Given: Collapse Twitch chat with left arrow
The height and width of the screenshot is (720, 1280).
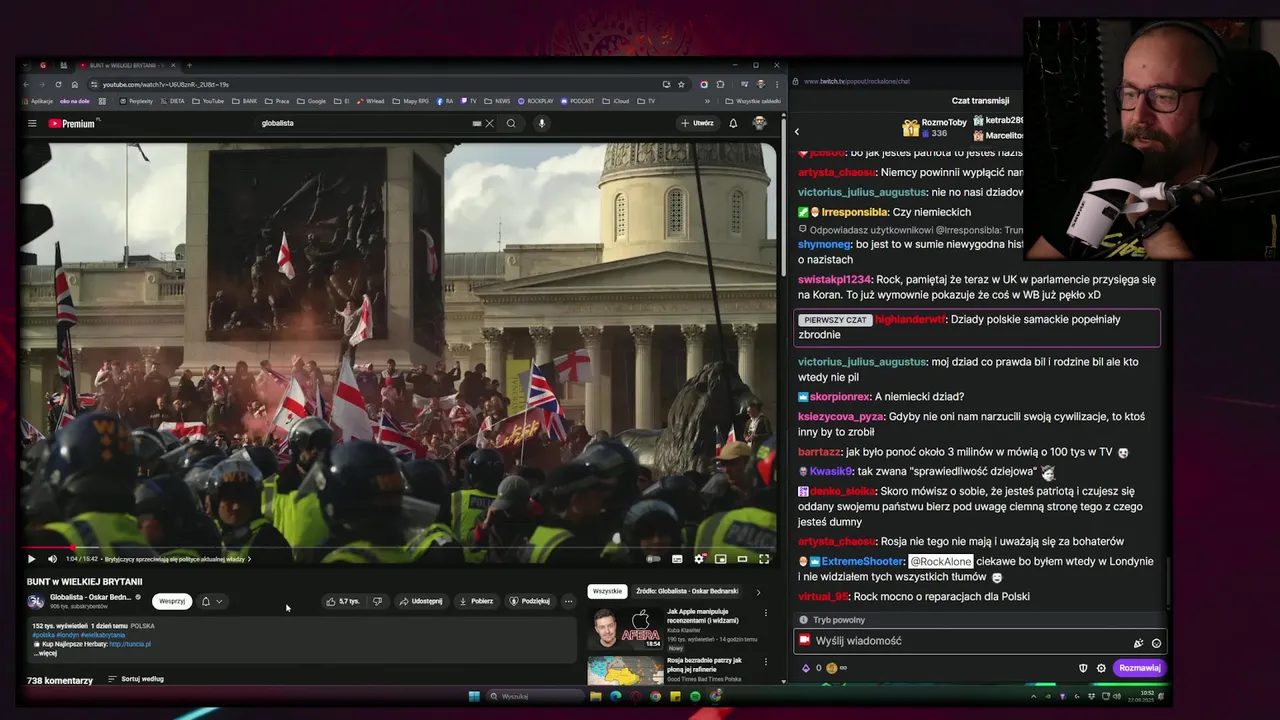Looking at the screenshot, I should pyautogui.click(x=797, y=131).
